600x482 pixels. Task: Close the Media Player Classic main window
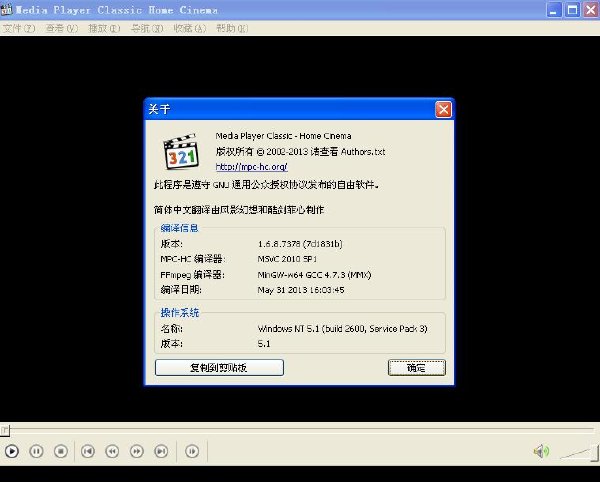(x=591, y=10)
